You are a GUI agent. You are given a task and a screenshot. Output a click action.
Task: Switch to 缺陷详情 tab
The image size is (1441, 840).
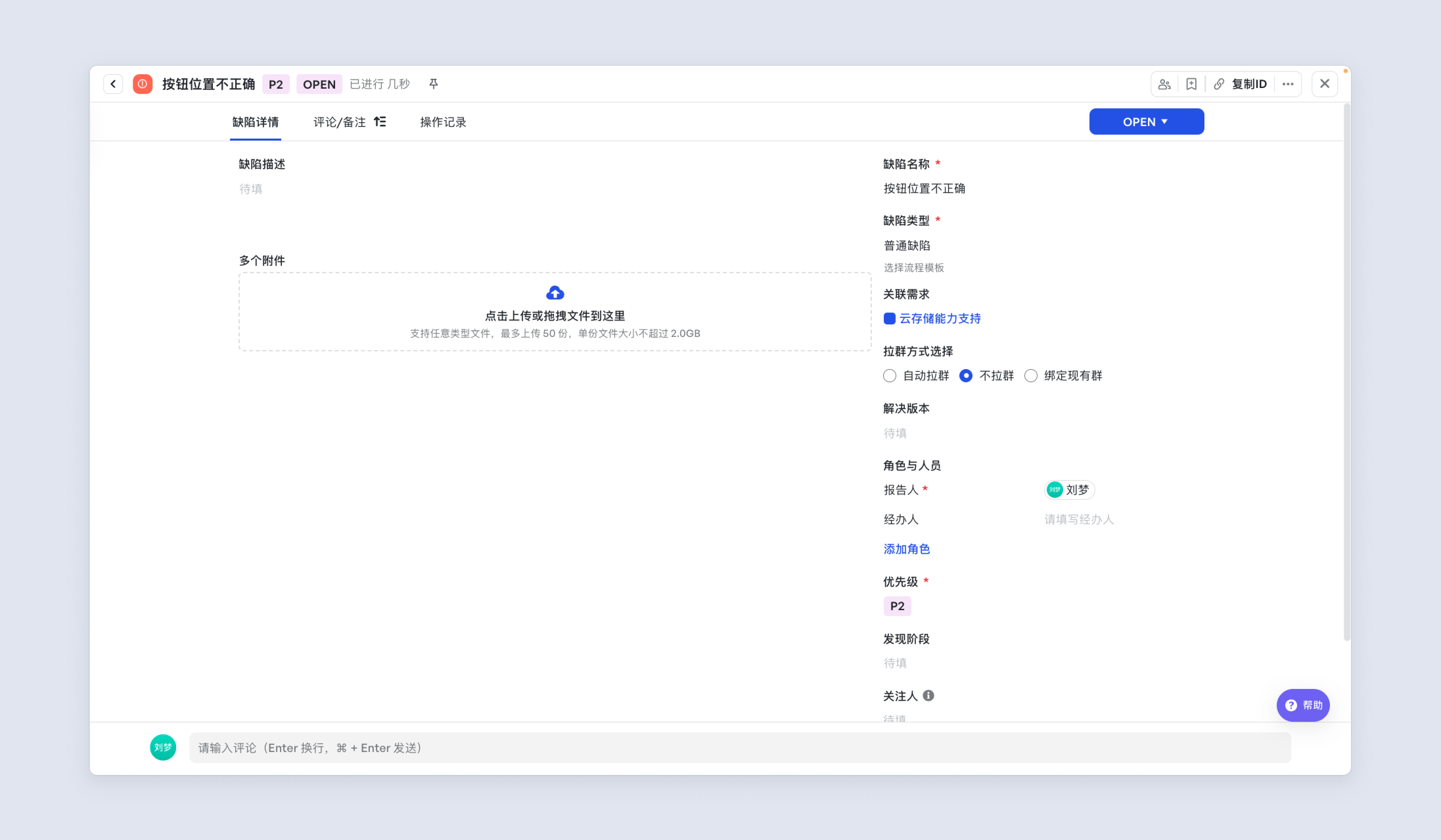255,122
